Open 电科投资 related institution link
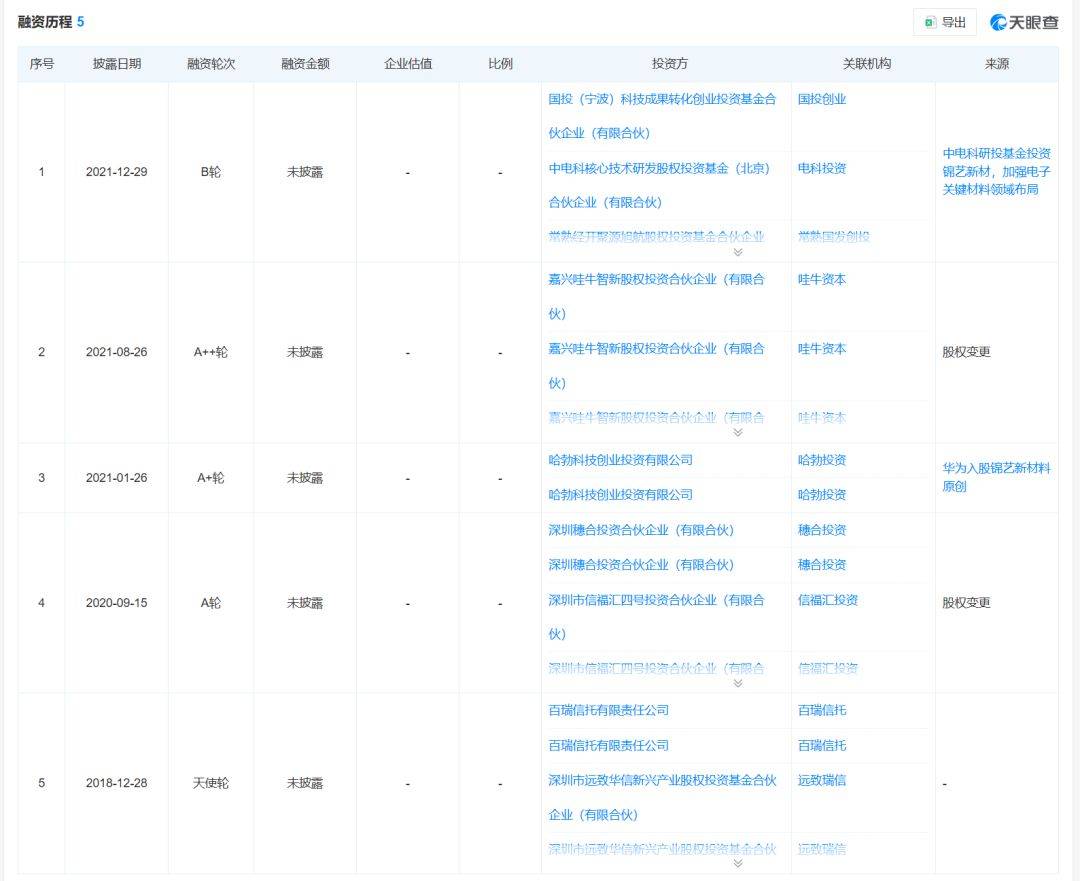The width and height of the screenshot is (1080, 881). click(x=821, y=168)
